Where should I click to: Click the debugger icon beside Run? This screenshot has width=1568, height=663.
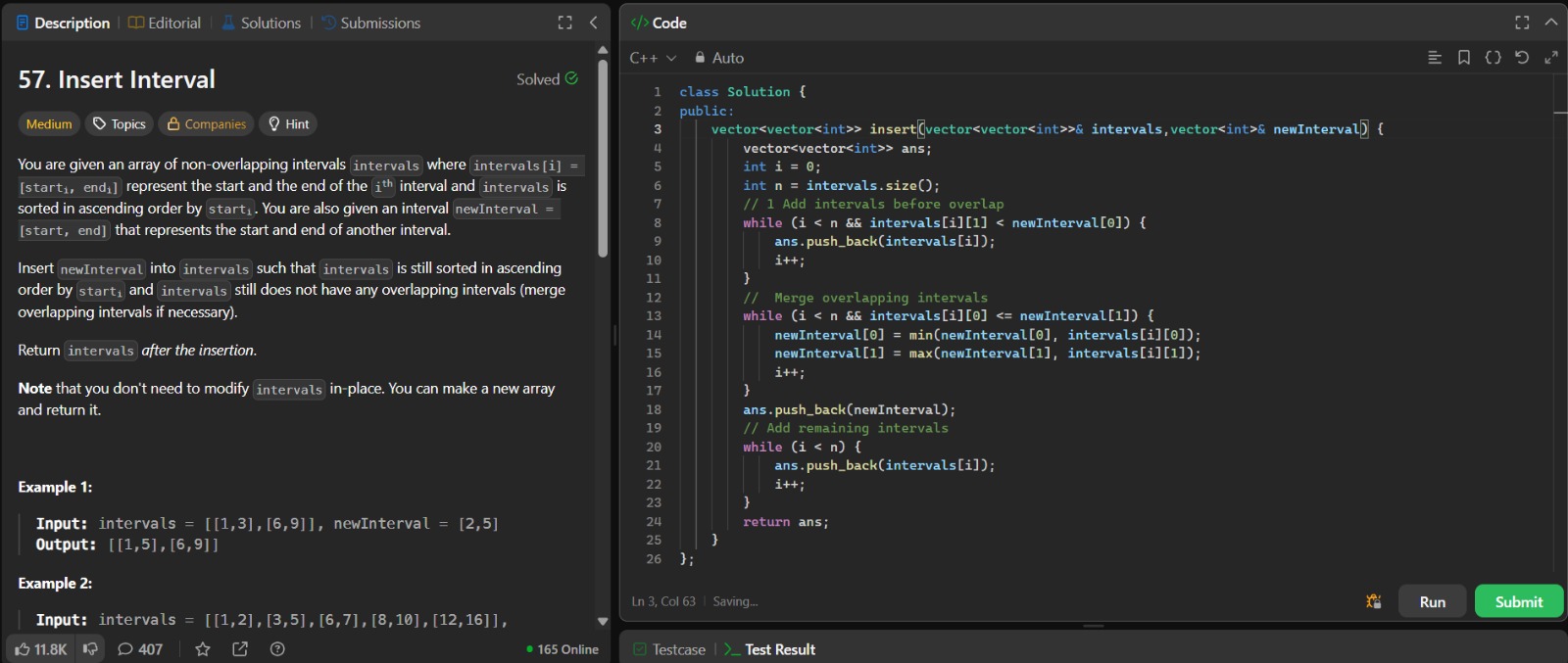tap(1373, 601)
